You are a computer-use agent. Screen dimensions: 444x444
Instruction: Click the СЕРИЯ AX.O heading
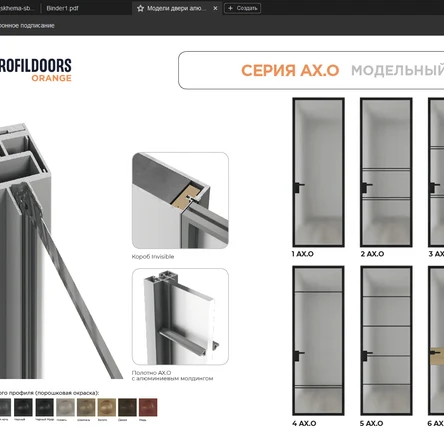(290, 71)
